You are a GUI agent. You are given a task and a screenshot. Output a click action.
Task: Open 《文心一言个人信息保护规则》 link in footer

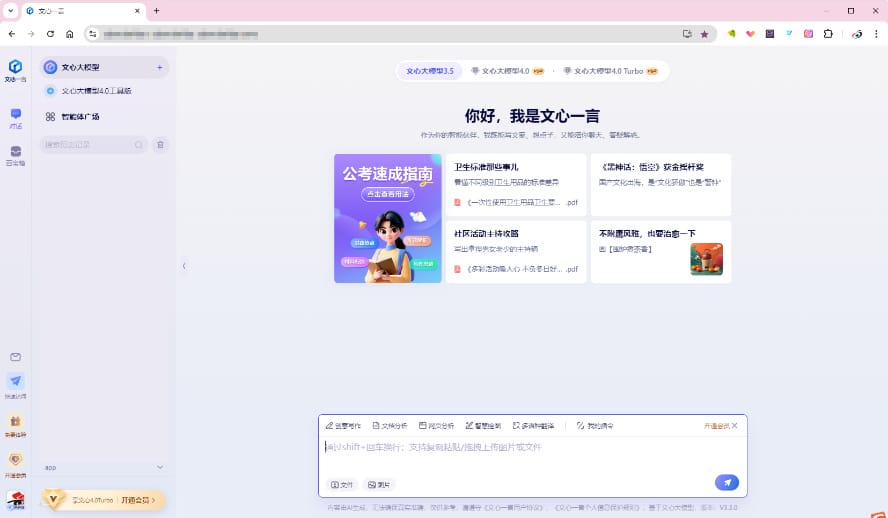pos(598,508)
